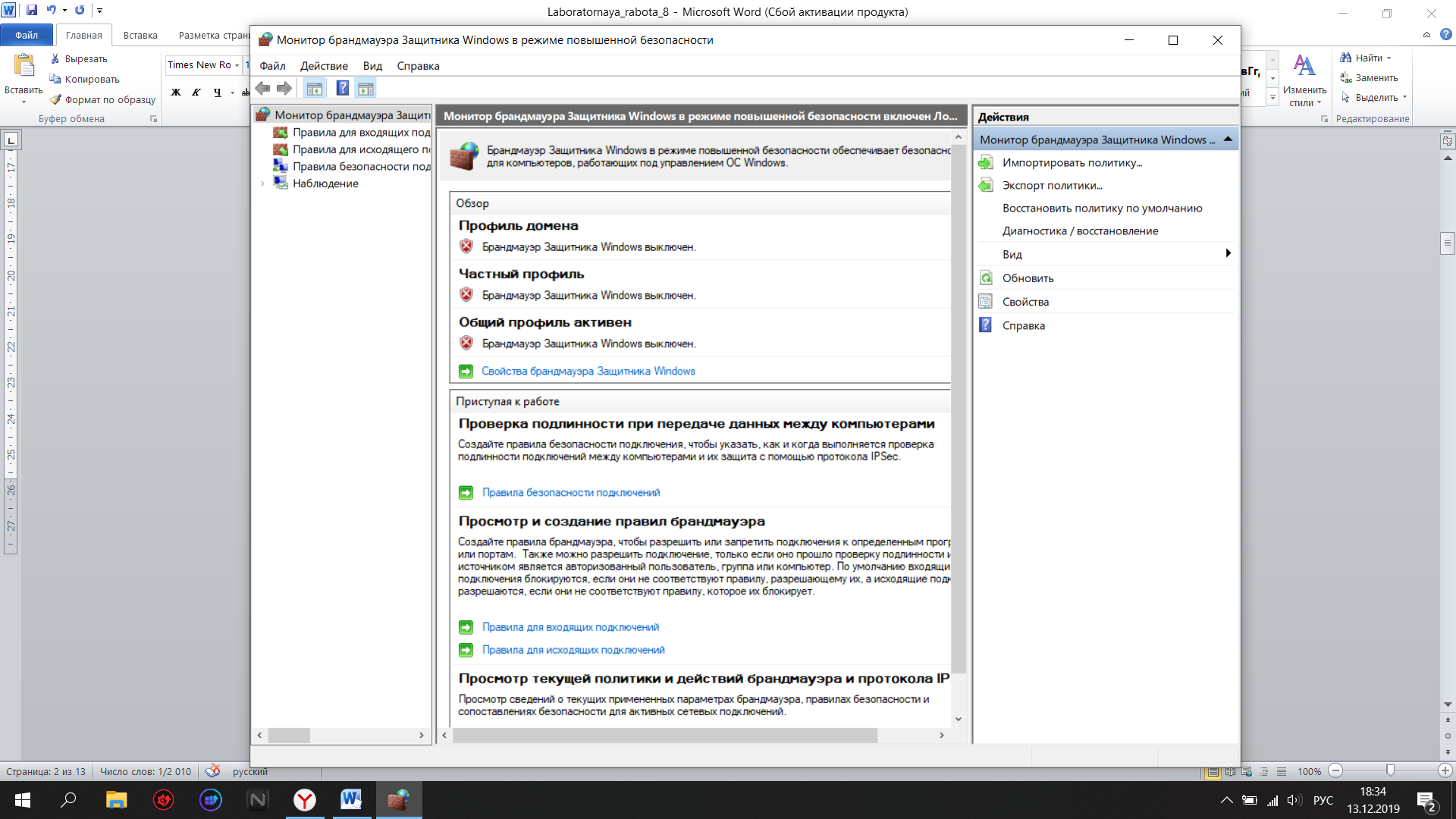Click 'Вставить' paste icon in Word

coord(24,67)
